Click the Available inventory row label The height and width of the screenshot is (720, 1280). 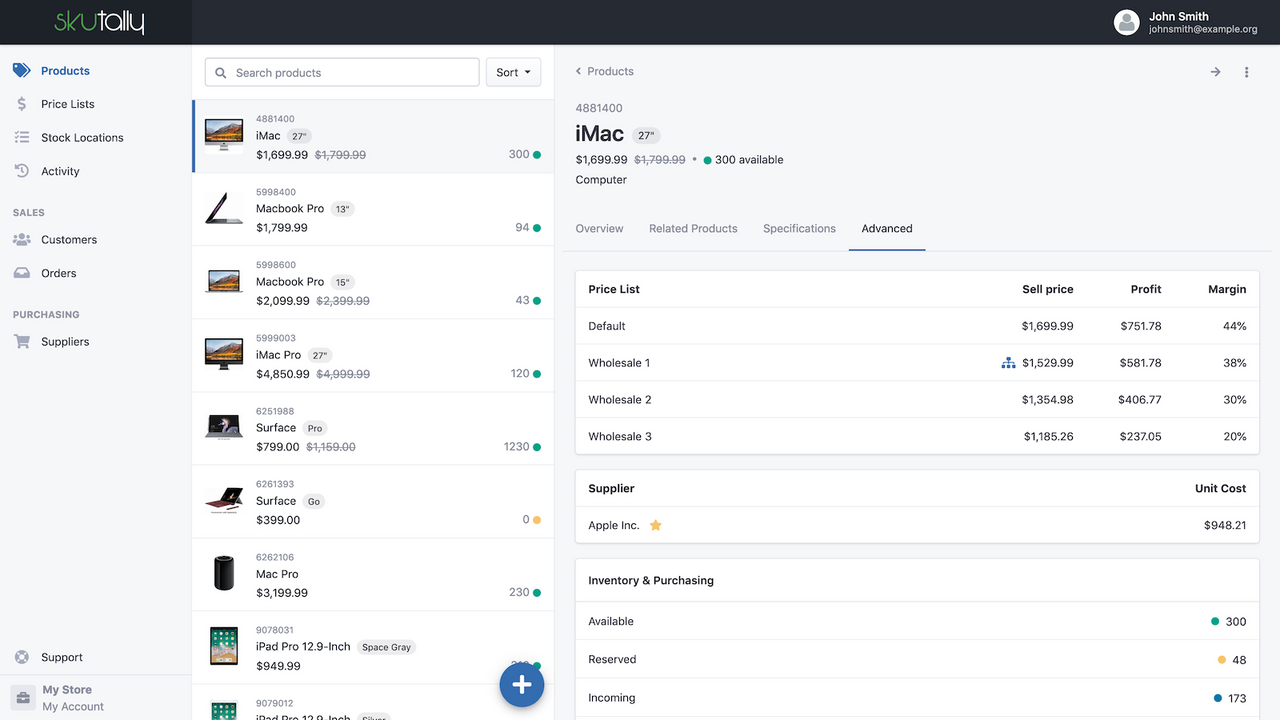(611, 622)
